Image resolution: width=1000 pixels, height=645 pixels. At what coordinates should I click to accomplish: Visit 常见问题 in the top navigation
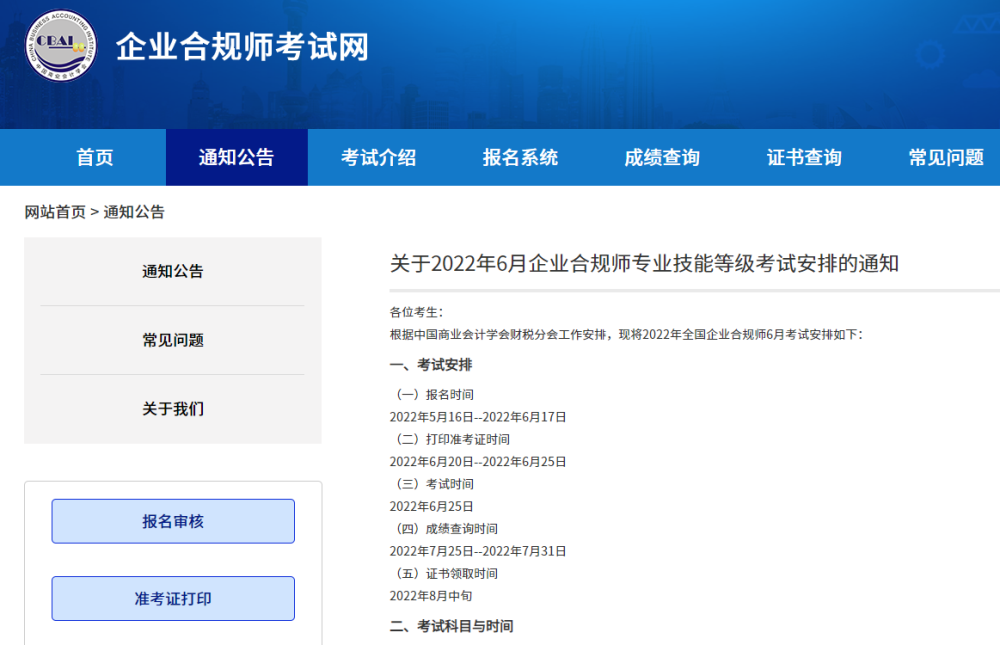pos(946,158)
